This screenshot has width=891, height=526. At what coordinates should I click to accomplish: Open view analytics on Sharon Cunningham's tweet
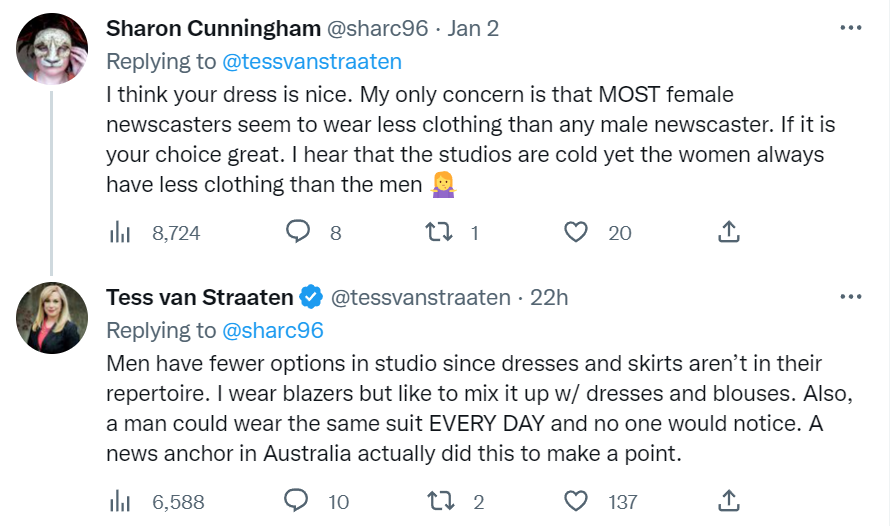pos(120,232)
